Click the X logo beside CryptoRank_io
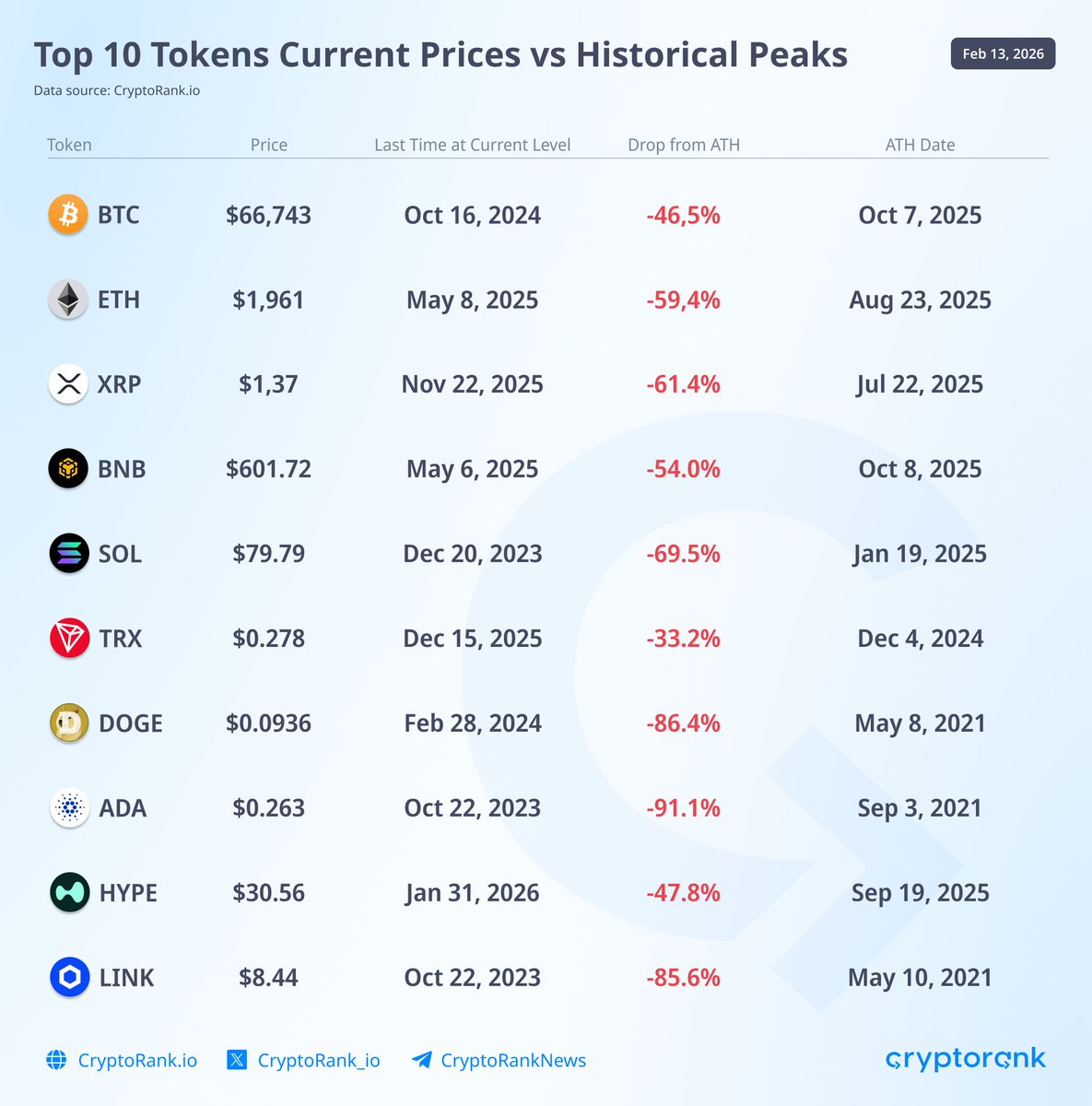 click(x=237, y=1060)
